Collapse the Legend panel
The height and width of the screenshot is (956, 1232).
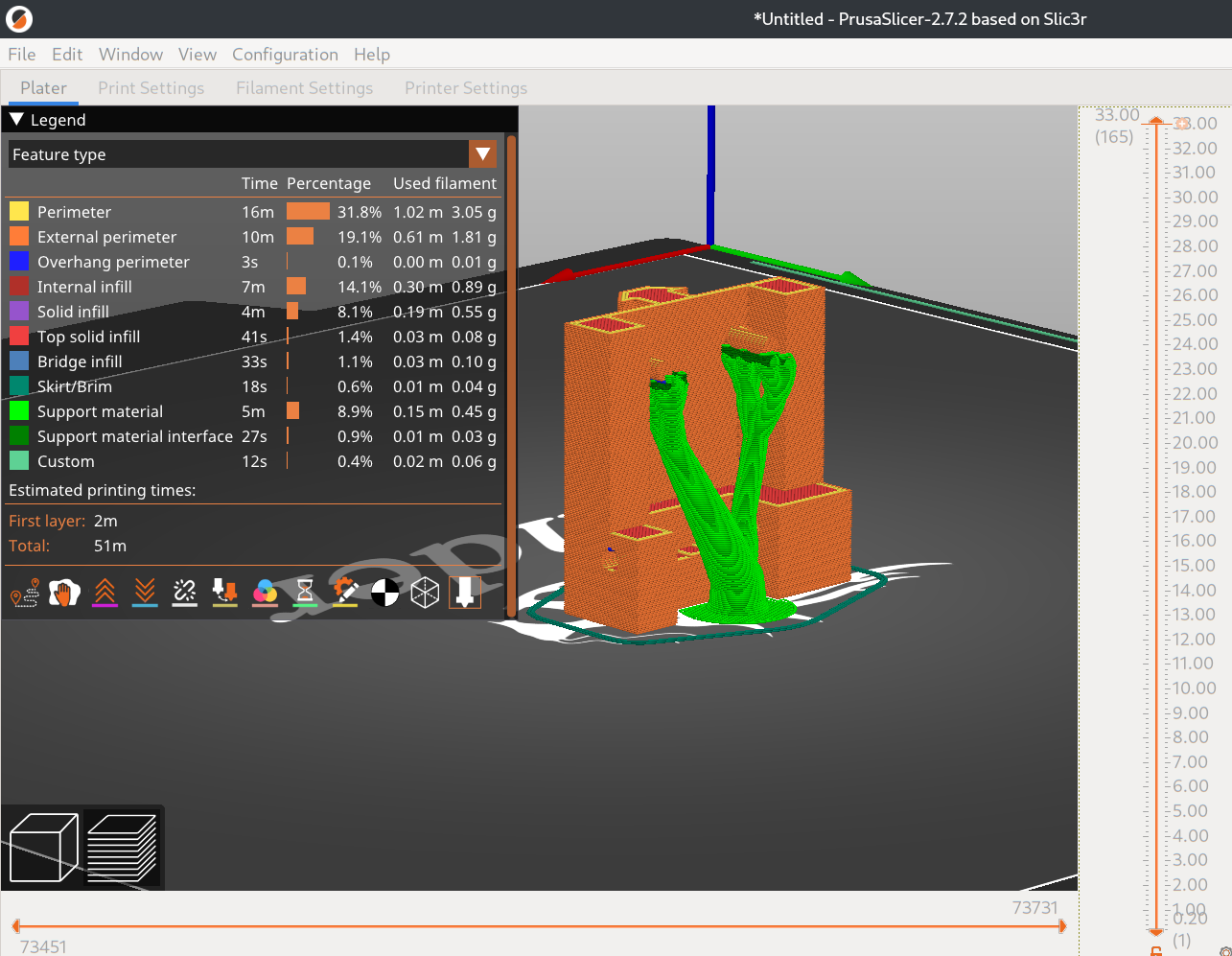click(15, 119)
